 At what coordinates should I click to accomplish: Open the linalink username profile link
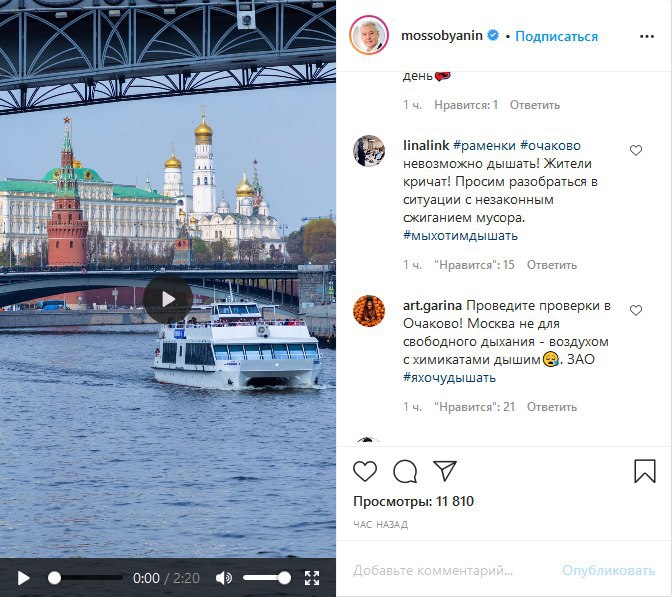(426, 145)
